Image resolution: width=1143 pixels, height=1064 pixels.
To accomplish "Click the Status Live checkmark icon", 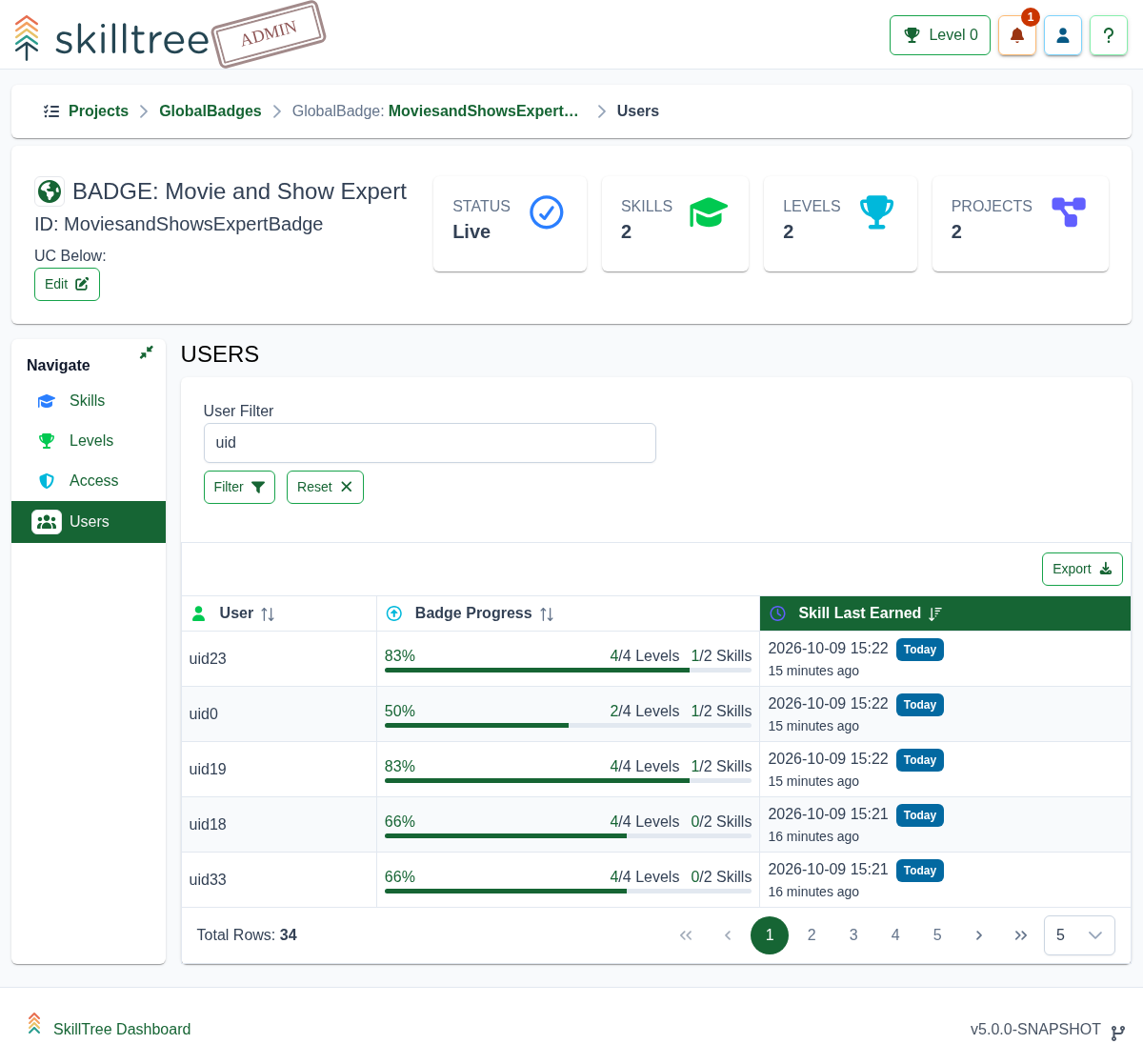I will [547, 212].
